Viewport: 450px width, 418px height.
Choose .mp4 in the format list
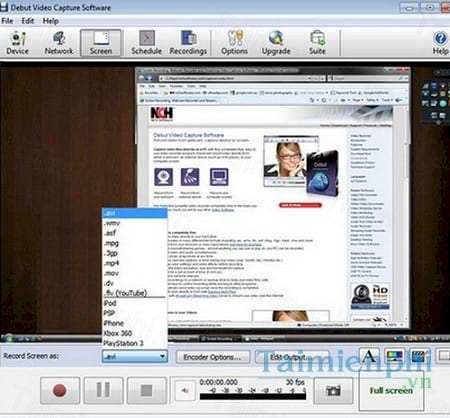134,263
